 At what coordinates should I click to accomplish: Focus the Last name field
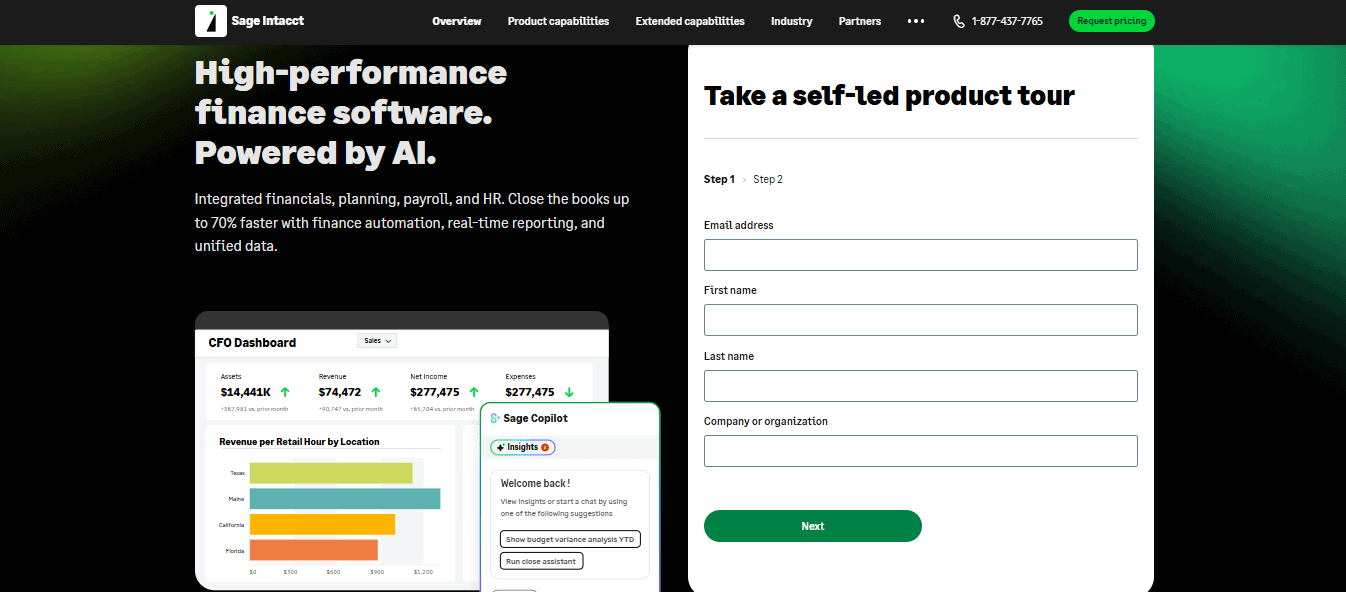(x=920, y=386)
